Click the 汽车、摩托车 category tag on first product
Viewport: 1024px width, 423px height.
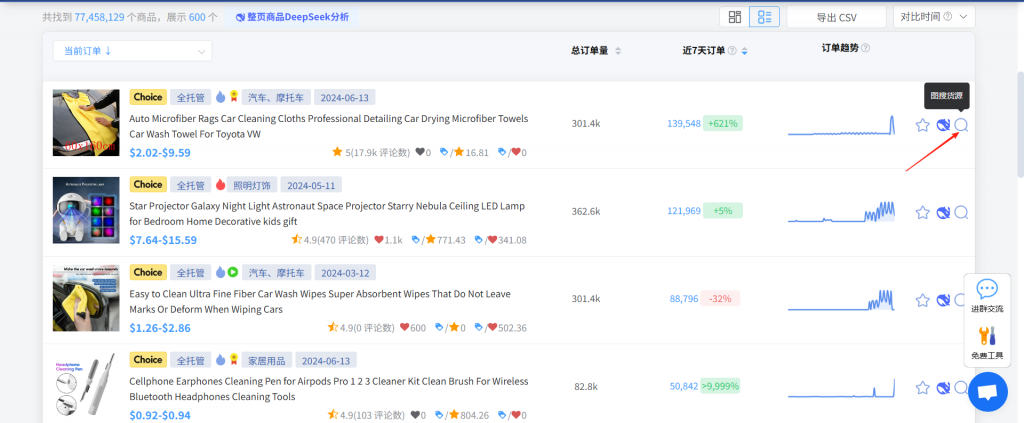(x=277, y=98)
